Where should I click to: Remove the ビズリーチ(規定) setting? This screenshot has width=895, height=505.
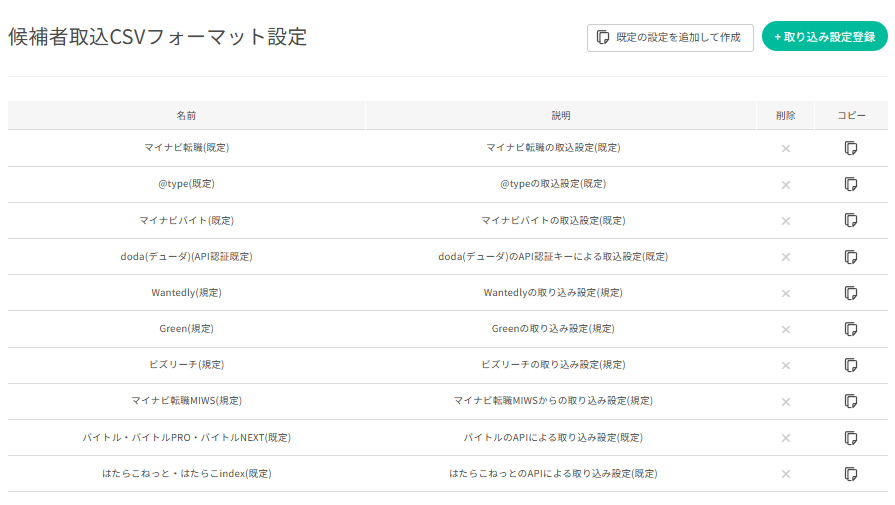coord(786,365)
